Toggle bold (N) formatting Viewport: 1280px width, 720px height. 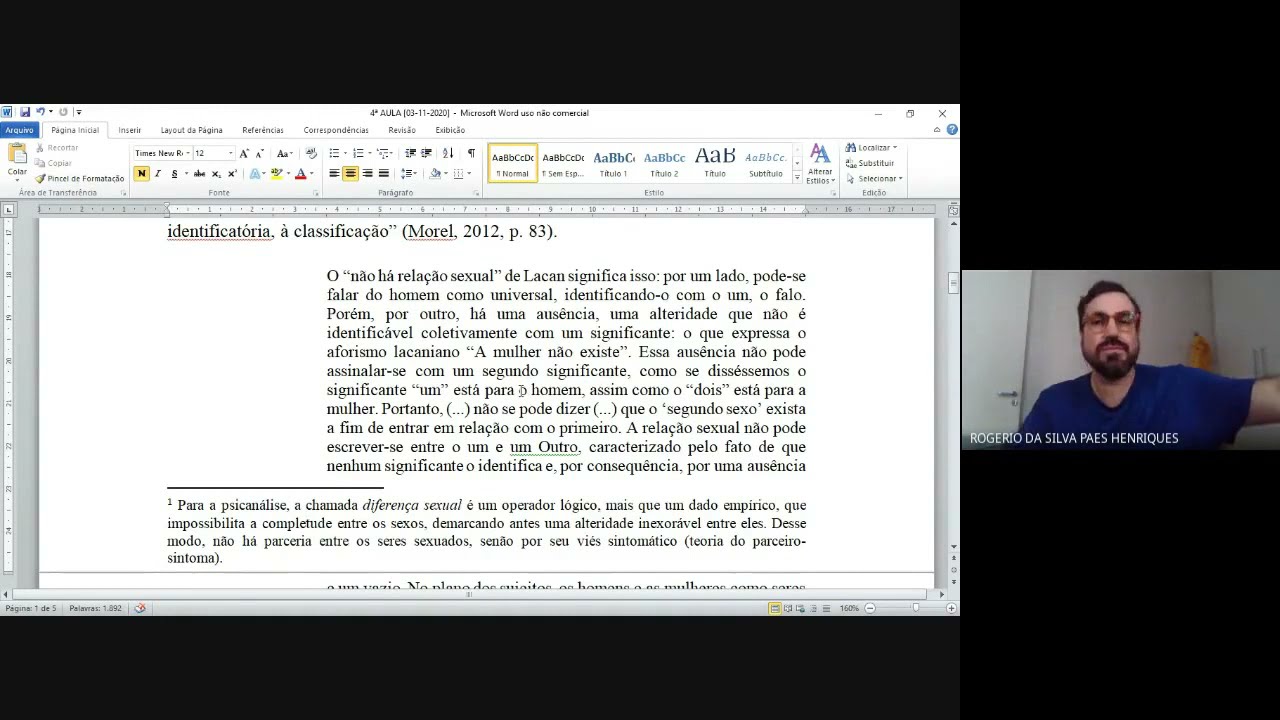tap(141, 174)
